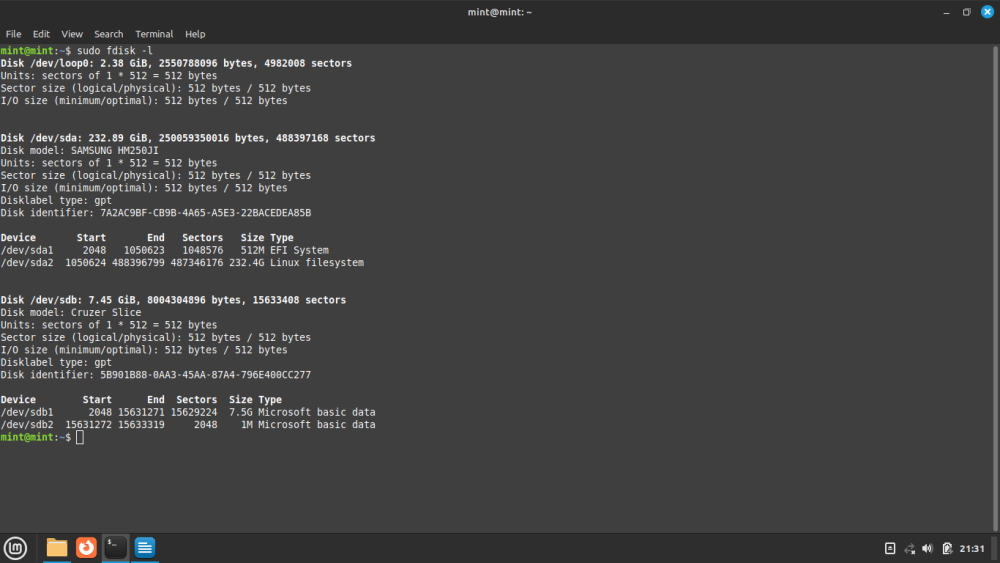Click the terminal vertical scrollbar
Screen dimensions: 1000x563
[x=996, y=288]
